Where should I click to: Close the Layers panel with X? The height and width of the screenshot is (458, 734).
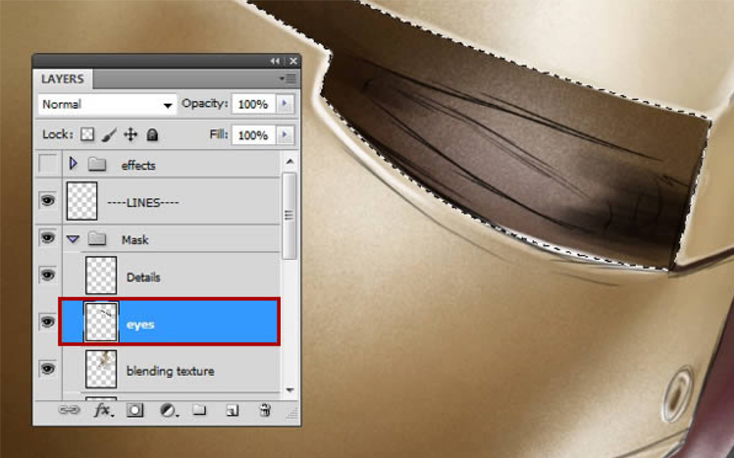(x=293, y=61)
